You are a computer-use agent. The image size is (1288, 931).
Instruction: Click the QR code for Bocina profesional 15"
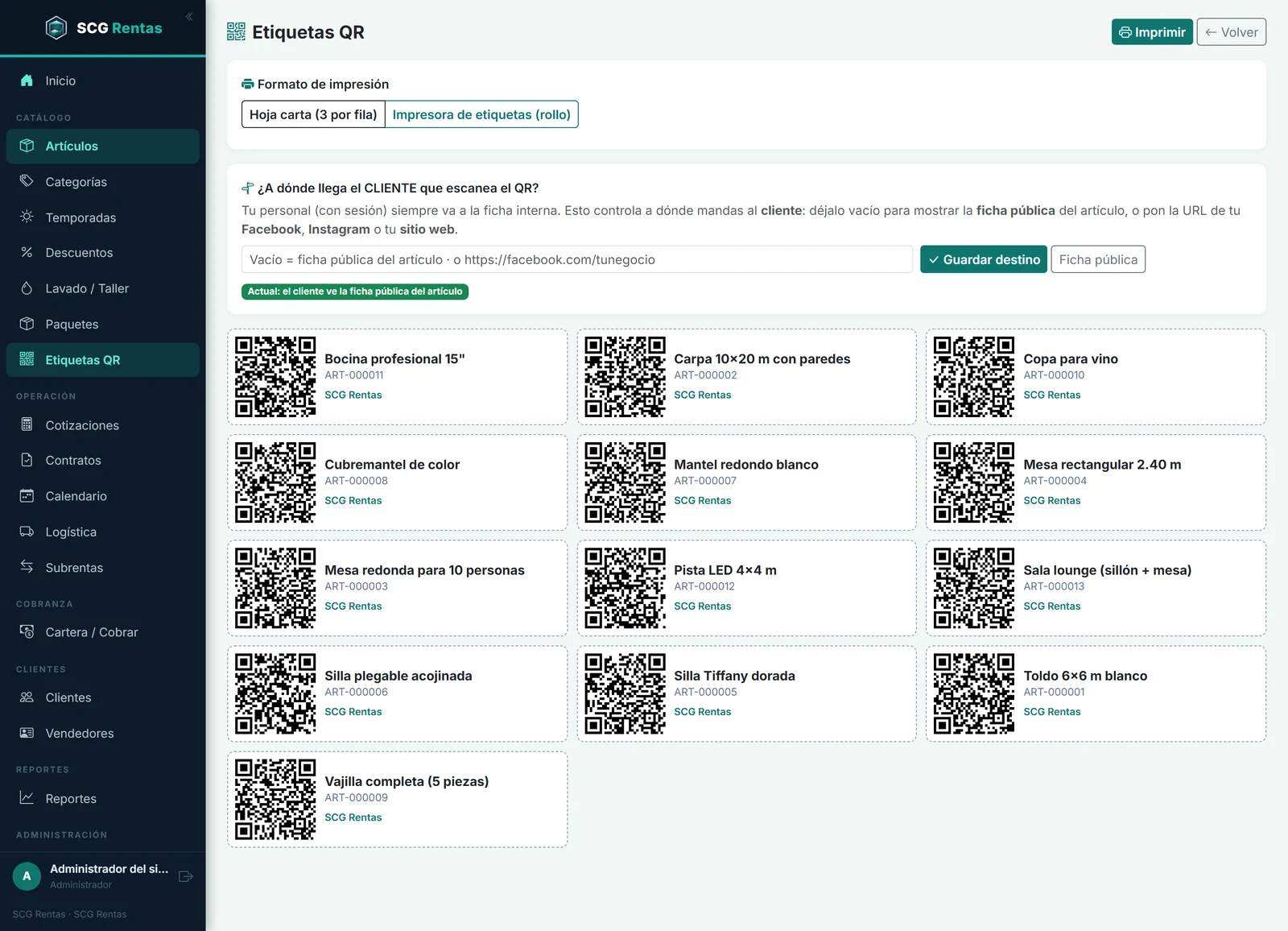(275, 376)
